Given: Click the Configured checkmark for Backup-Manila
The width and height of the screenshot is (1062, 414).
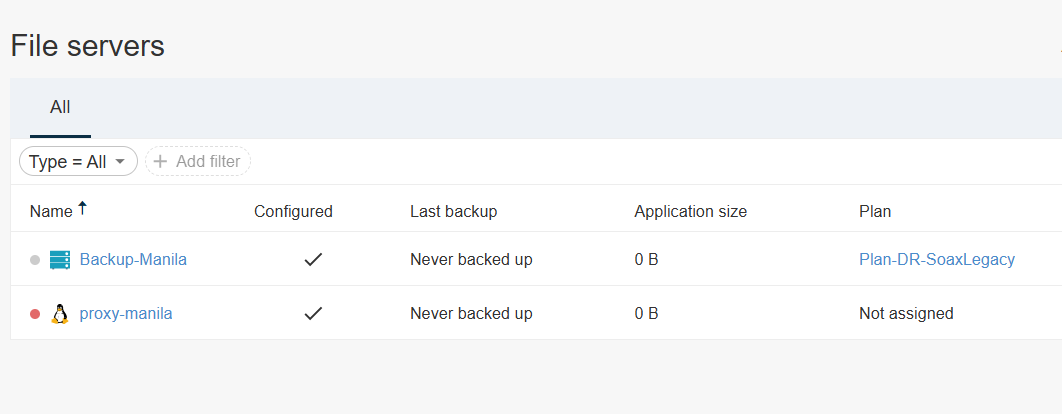Looking at the screenshot, I should (313, 260).
